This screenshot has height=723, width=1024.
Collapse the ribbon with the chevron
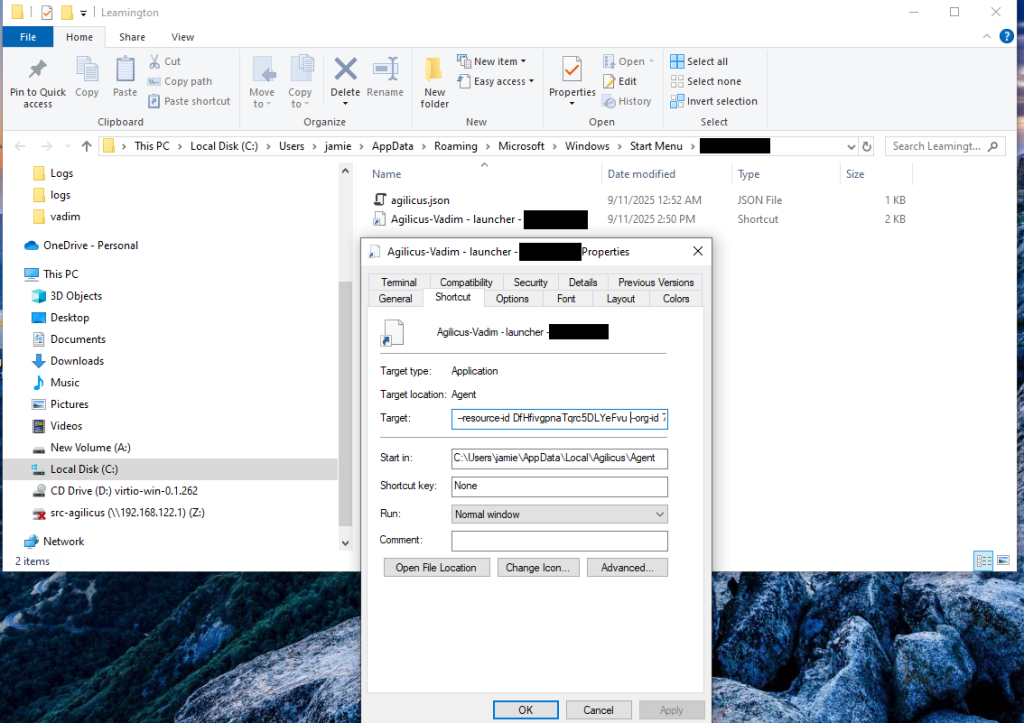[x=986, y=37]
